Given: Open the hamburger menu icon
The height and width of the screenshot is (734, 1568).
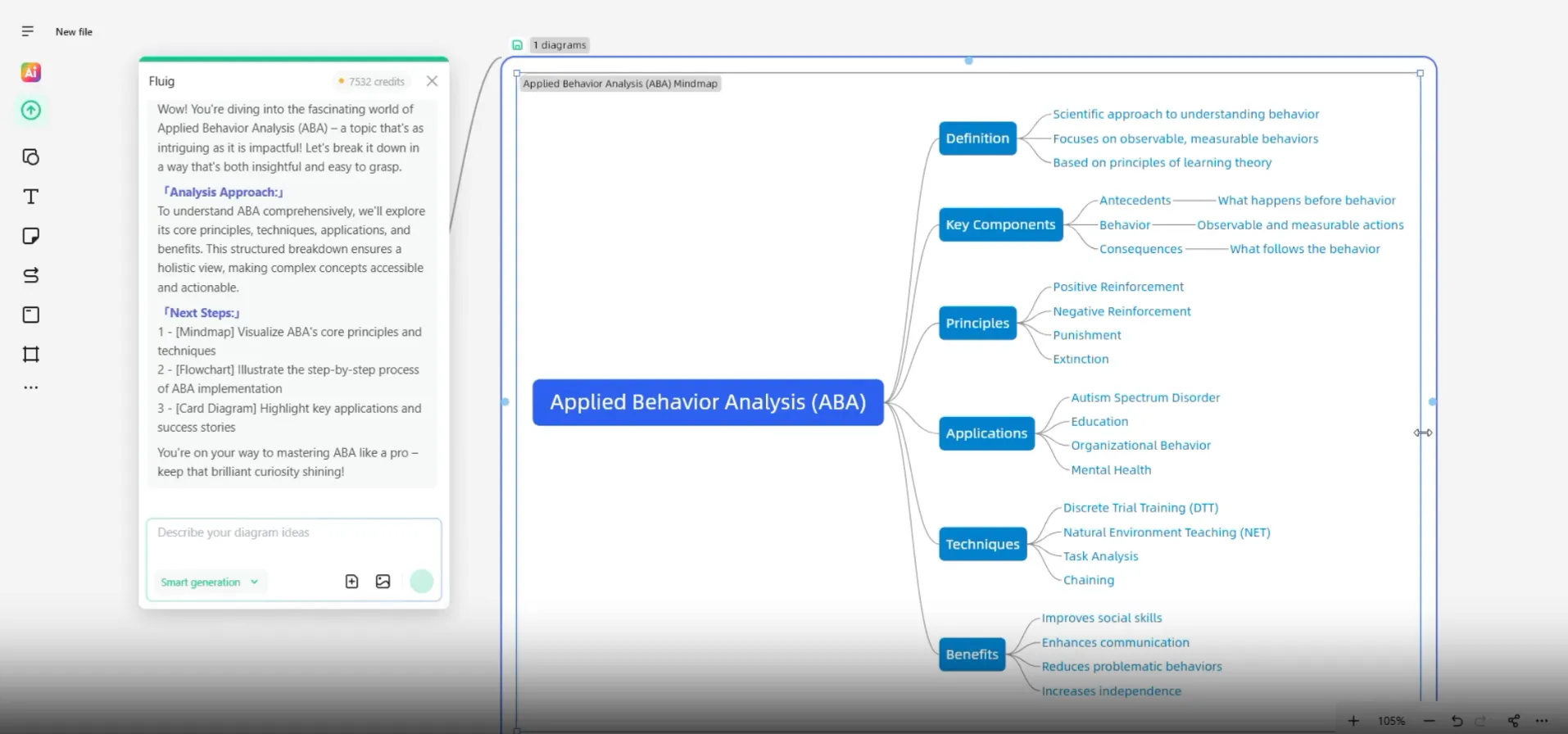Looking at the screenshot, I should coord(27,31).
